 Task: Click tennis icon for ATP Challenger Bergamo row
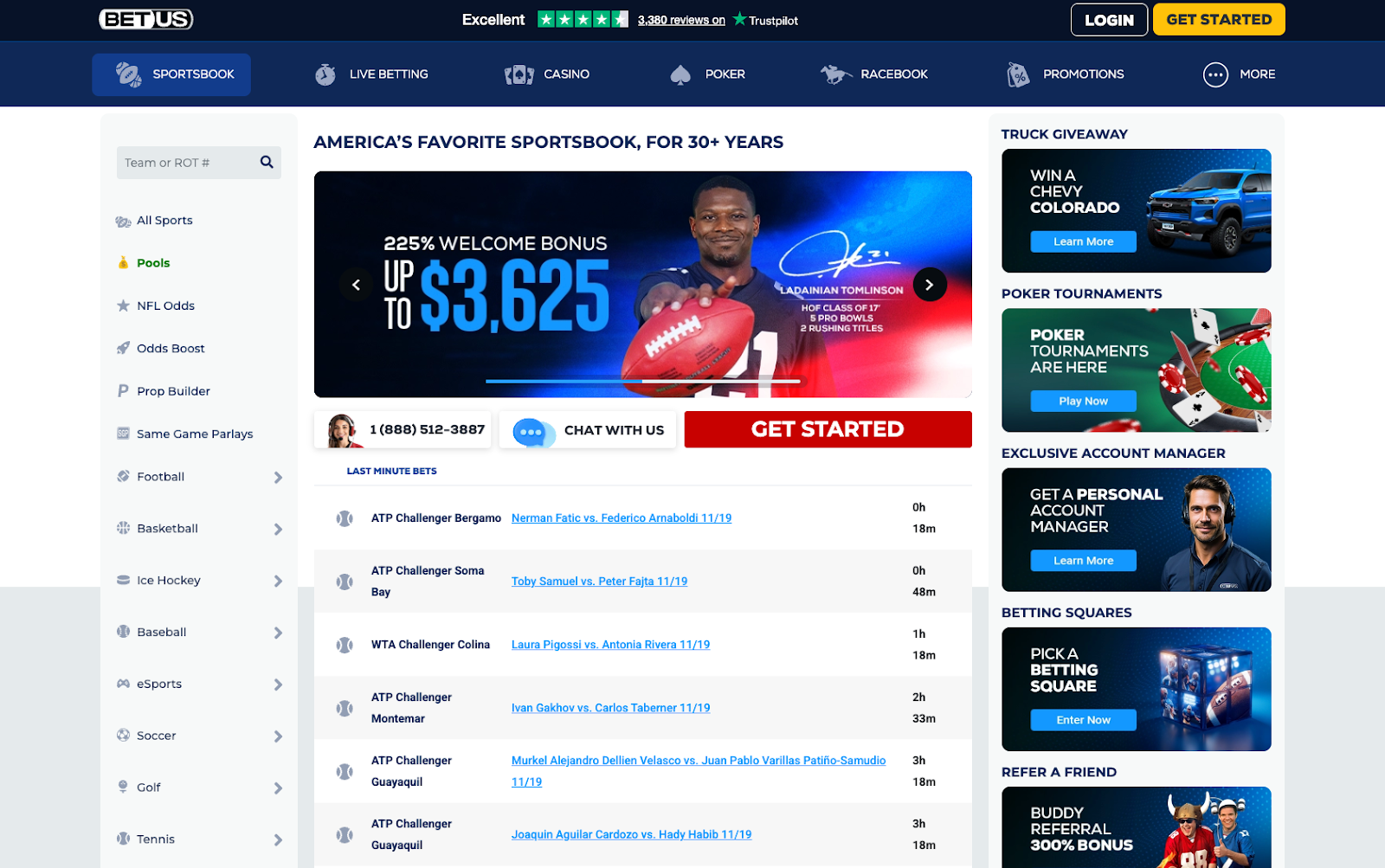pyautogui.click(x=345, y=518)
